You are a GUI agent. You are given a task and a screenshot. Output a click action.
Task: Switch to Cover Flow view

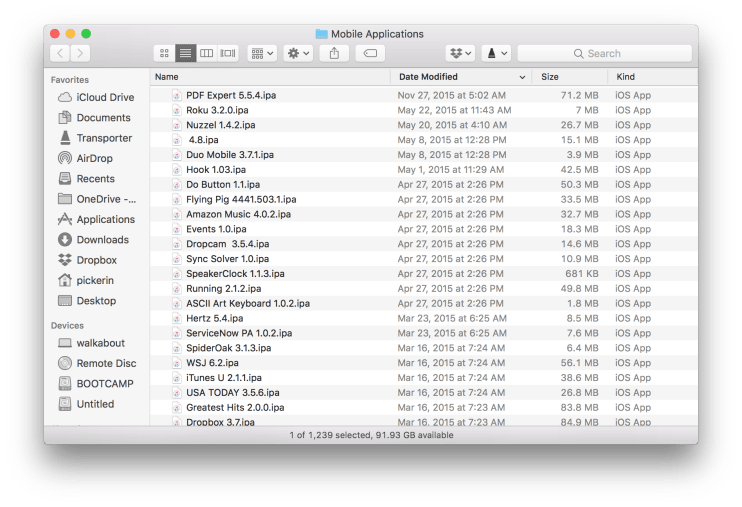(x=228, y=53)
